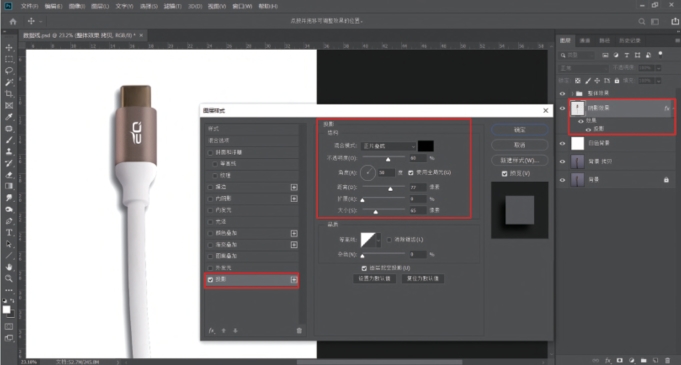Click the Home icon in the options bar
The image size is (681, 365).
pyautogui.click(x=13, y=21)
